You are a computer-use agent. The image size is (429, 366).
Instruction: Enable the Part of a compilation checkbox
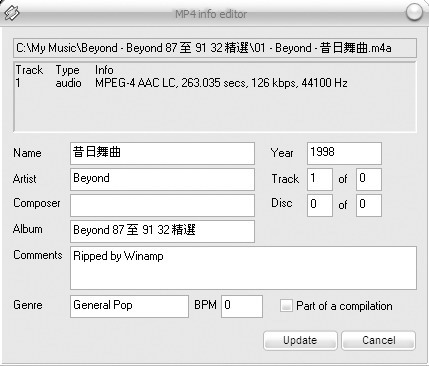pyautogui.click(x=286, y=305)
